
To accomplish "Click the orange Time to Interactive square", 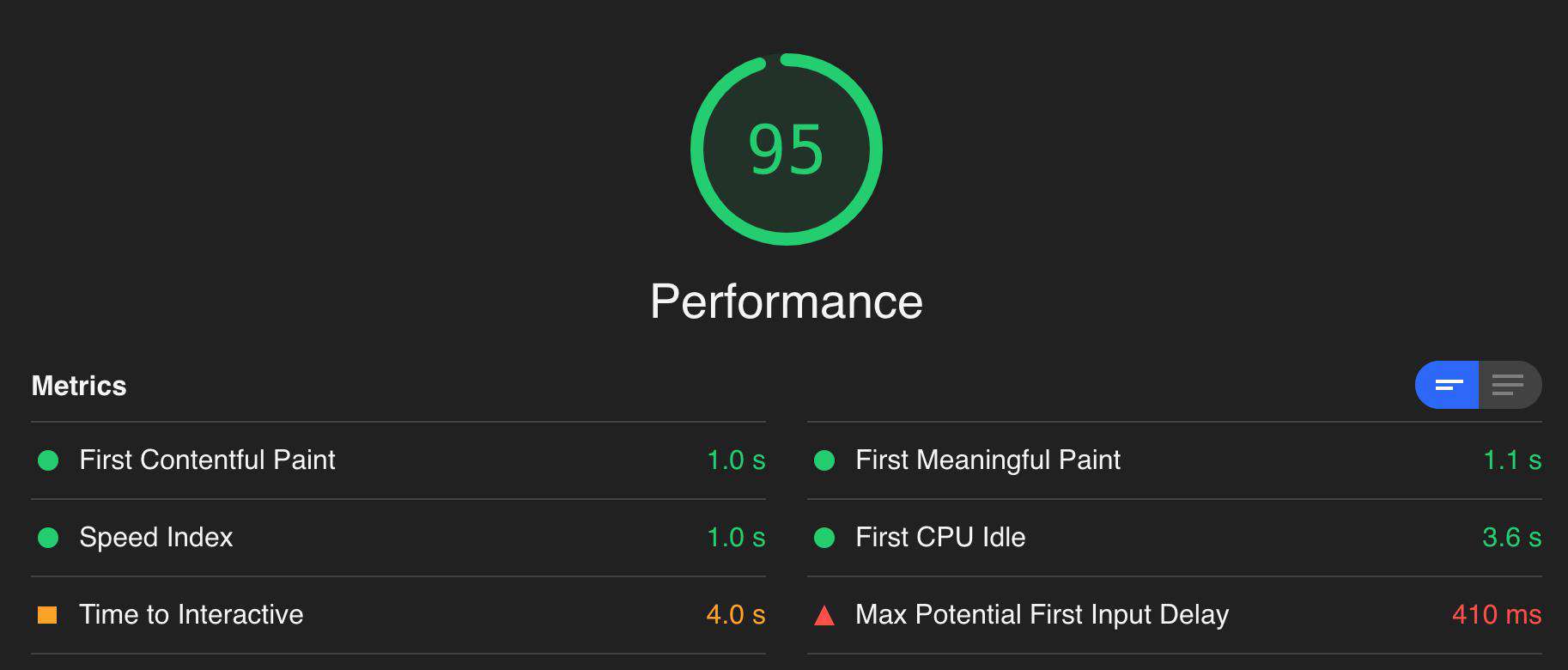I will pos(47,615).
